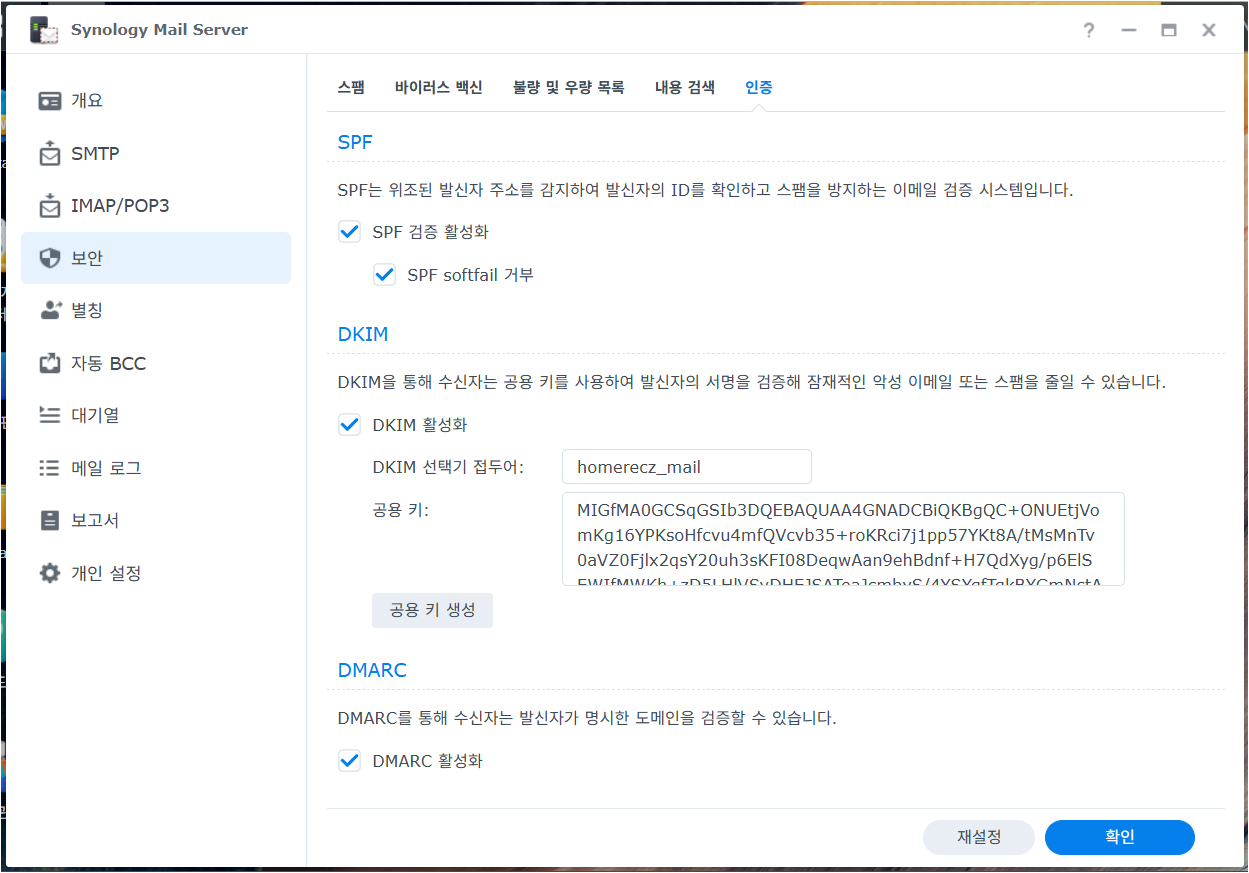Disable DMARC 활성화

[349, 760]
